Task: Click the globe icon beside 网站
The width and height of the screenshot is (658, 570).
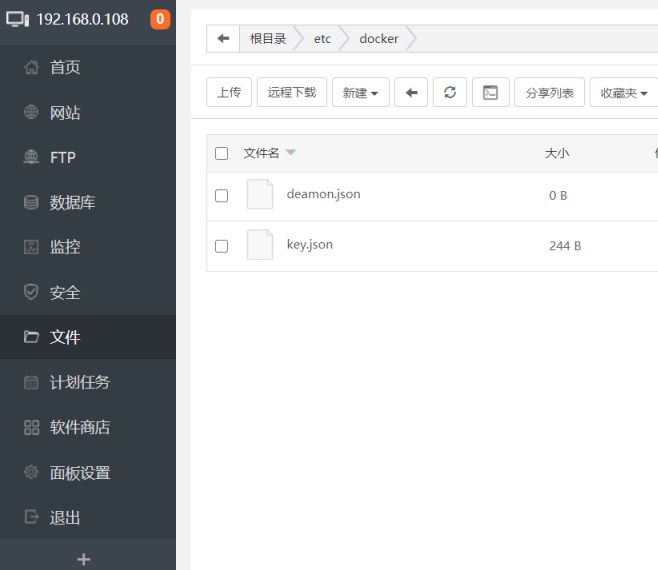Action: (31, 112)
